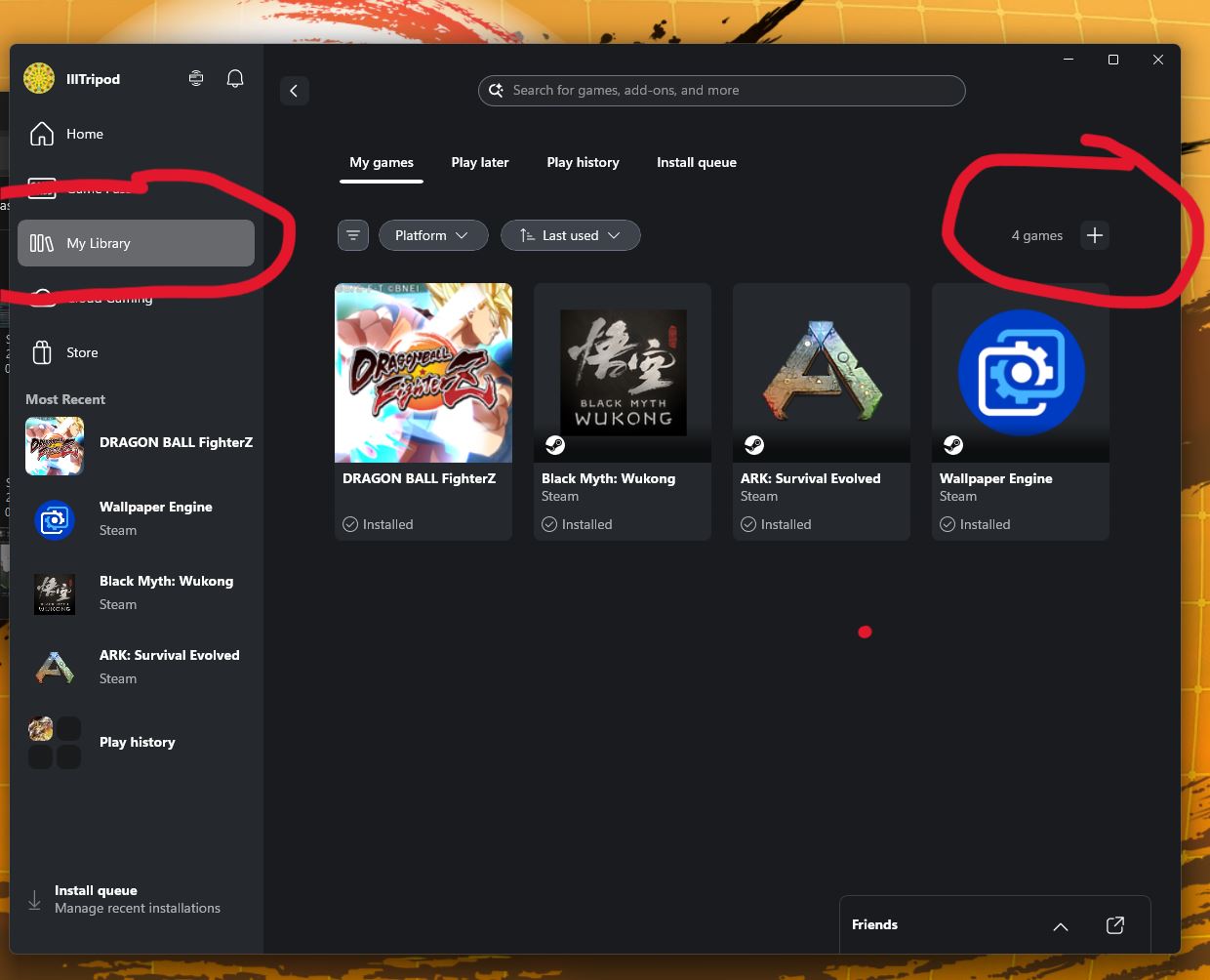
Task: Click Wallpaper Engine sidebar gear icon
Action: (x=55, y=520)
